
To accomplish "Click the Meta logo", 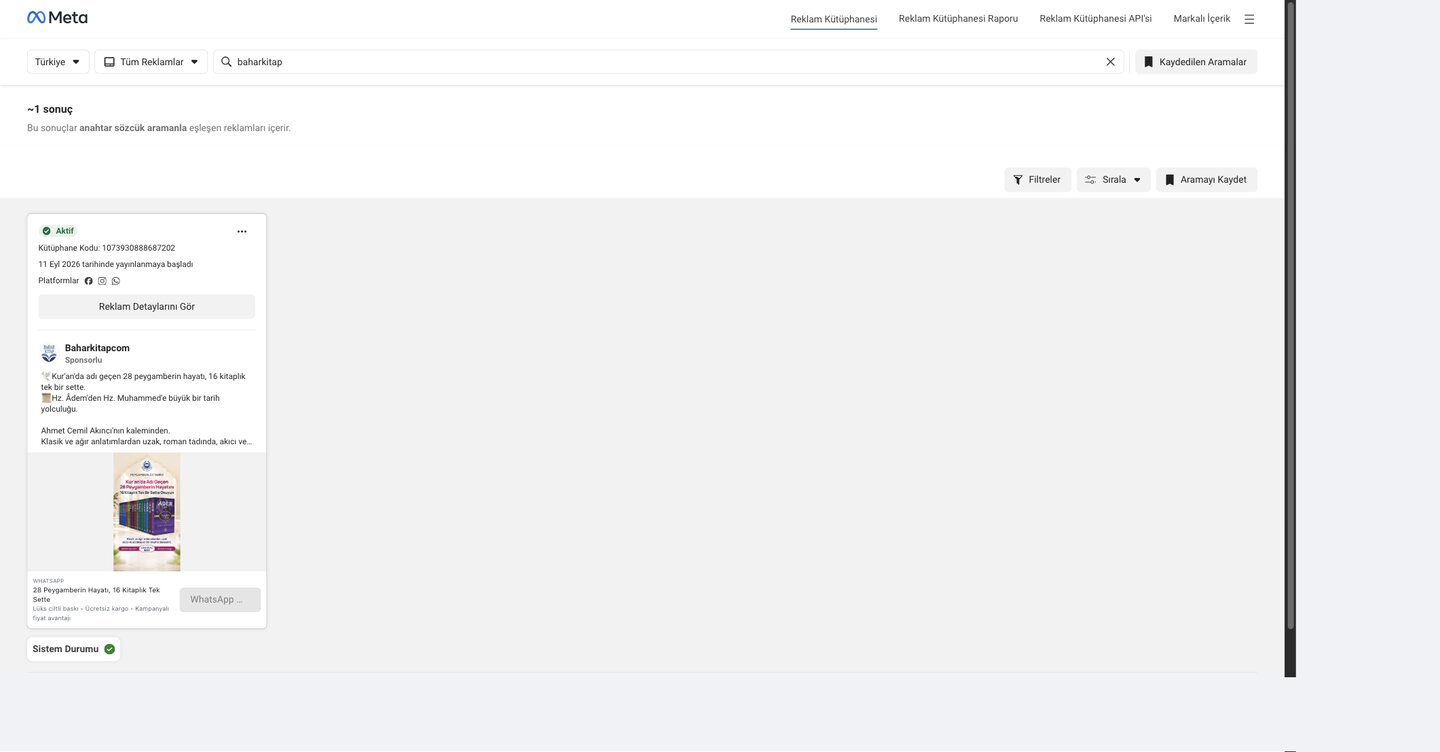I will [57, 17].
